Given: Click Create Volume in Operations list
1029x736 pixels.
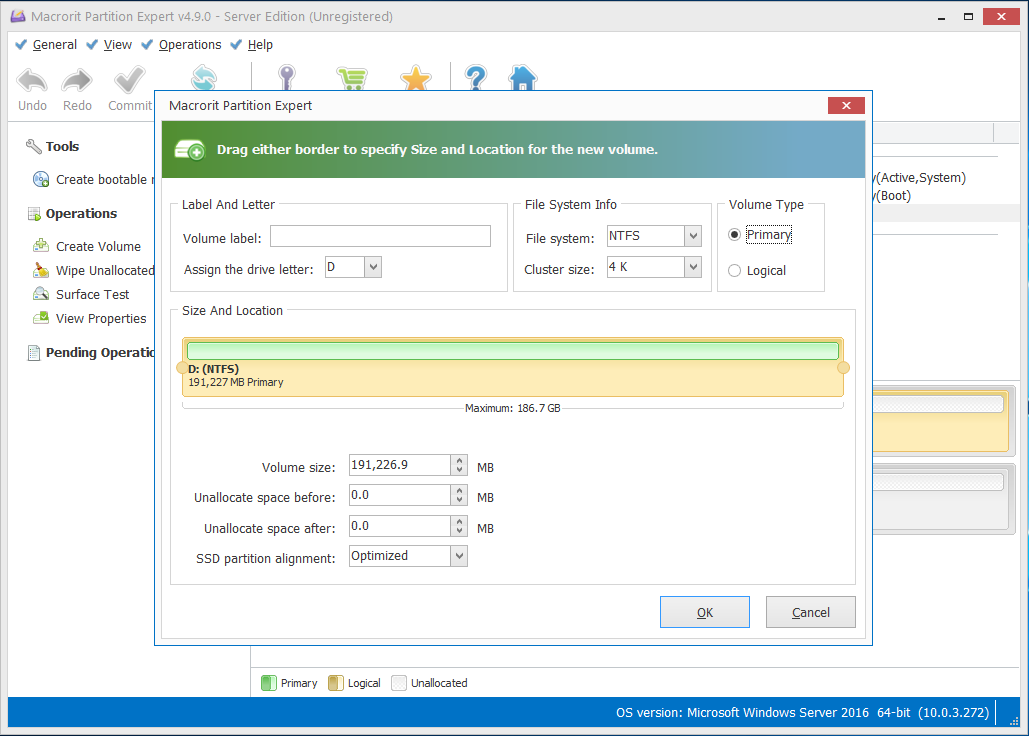Looking at the screenshot, I should tap(98, 246).
